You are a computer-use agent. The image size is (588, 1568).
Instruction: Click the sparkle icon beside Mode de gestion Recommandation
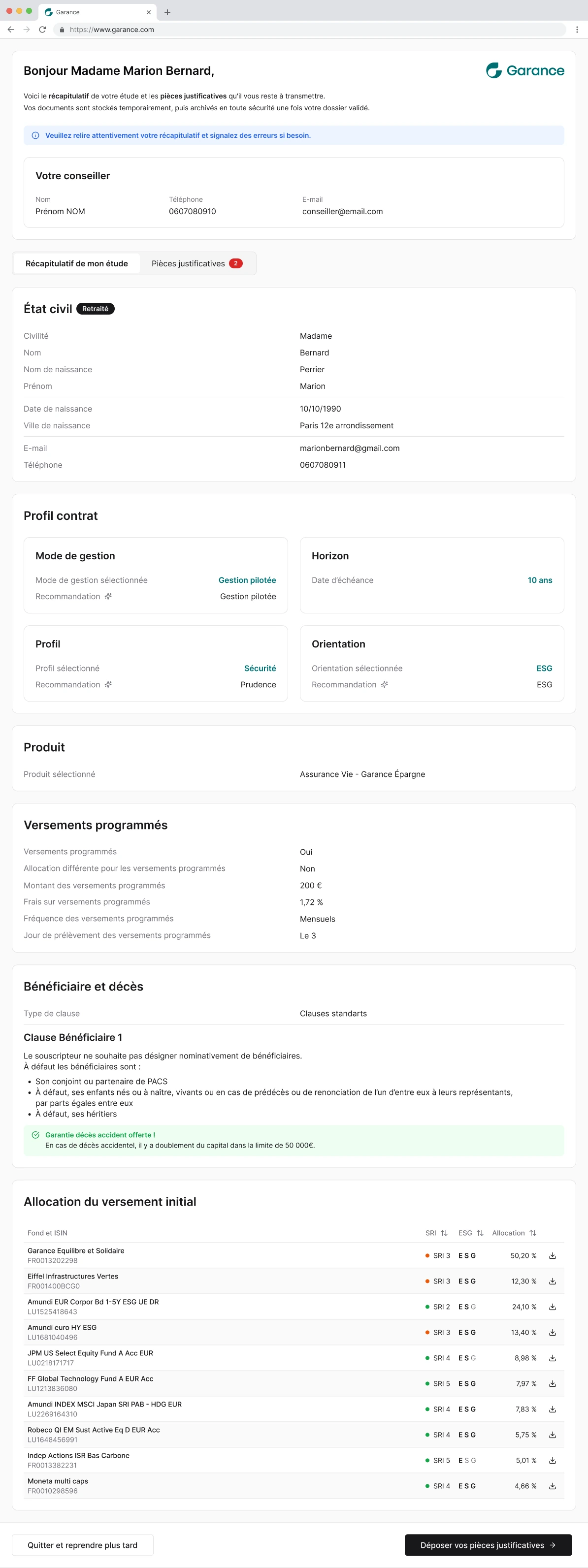click(108, 597)
